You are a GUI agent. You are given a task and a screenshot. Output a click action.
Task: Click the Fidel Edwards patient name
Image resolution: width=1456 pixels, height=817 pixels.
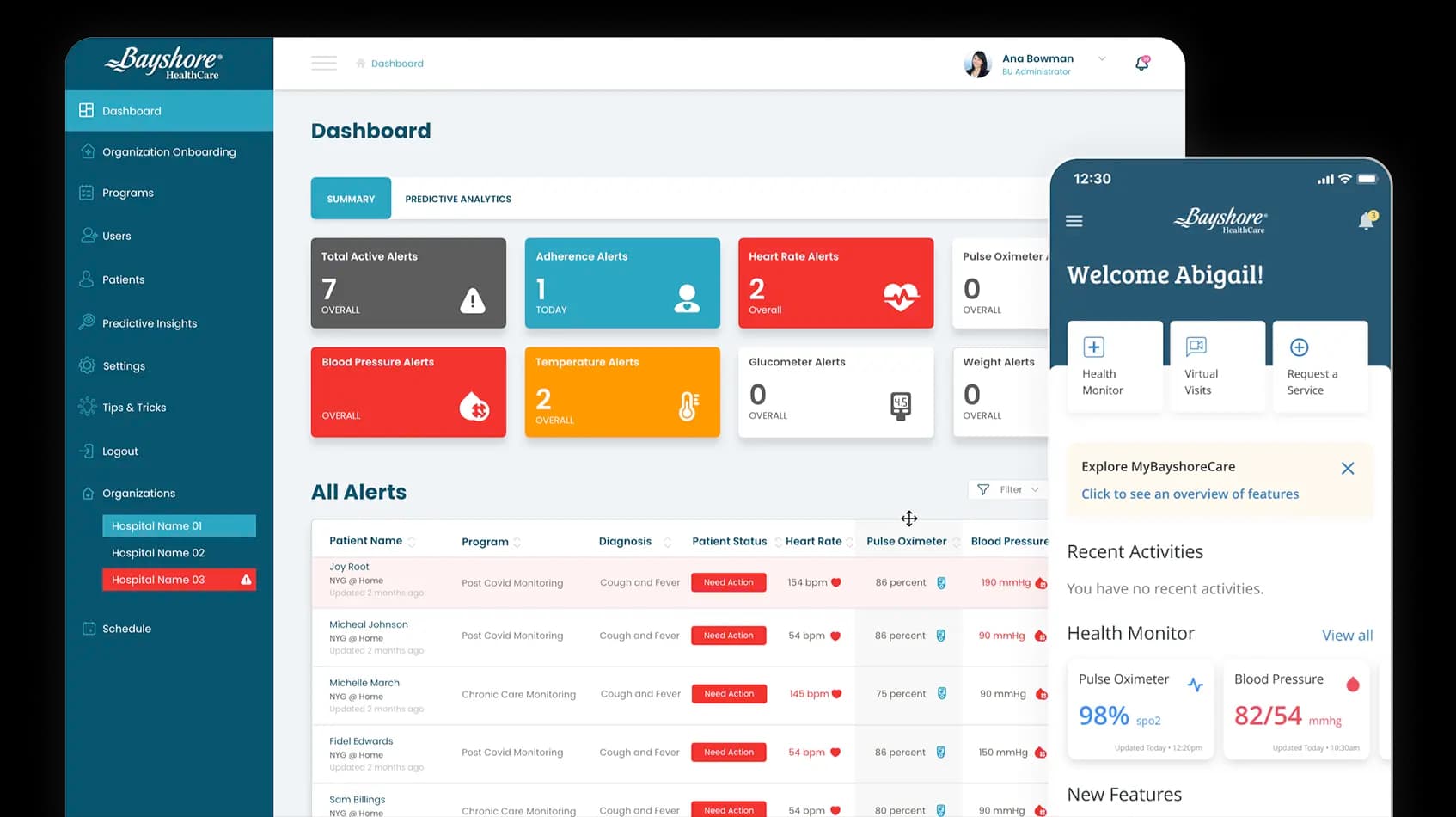click(x=361, y=741)
